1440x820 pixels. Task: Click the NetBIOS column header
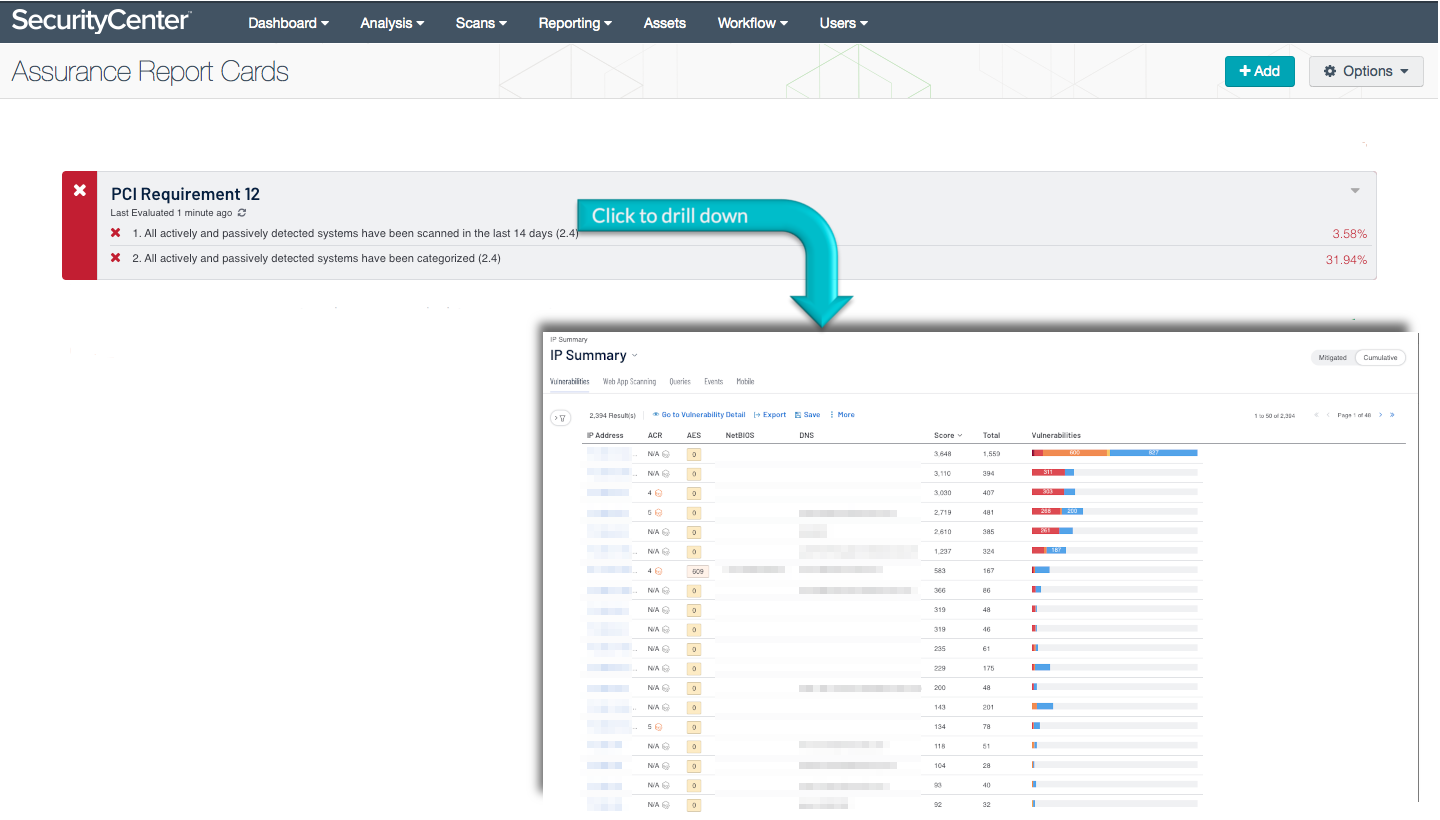pos(738,435)
